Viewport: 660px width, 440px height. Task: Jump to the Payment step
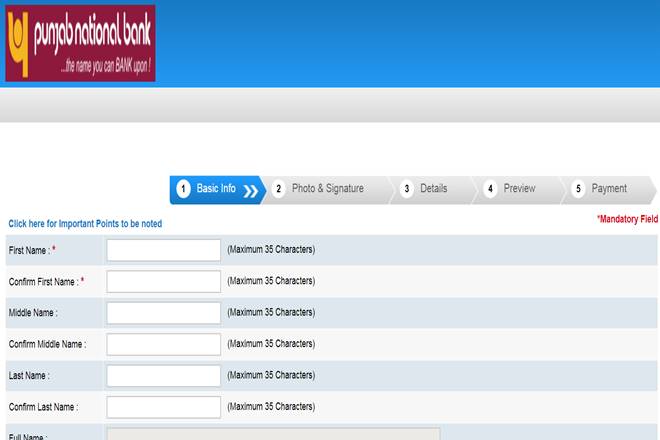click(x=609, y=189)
